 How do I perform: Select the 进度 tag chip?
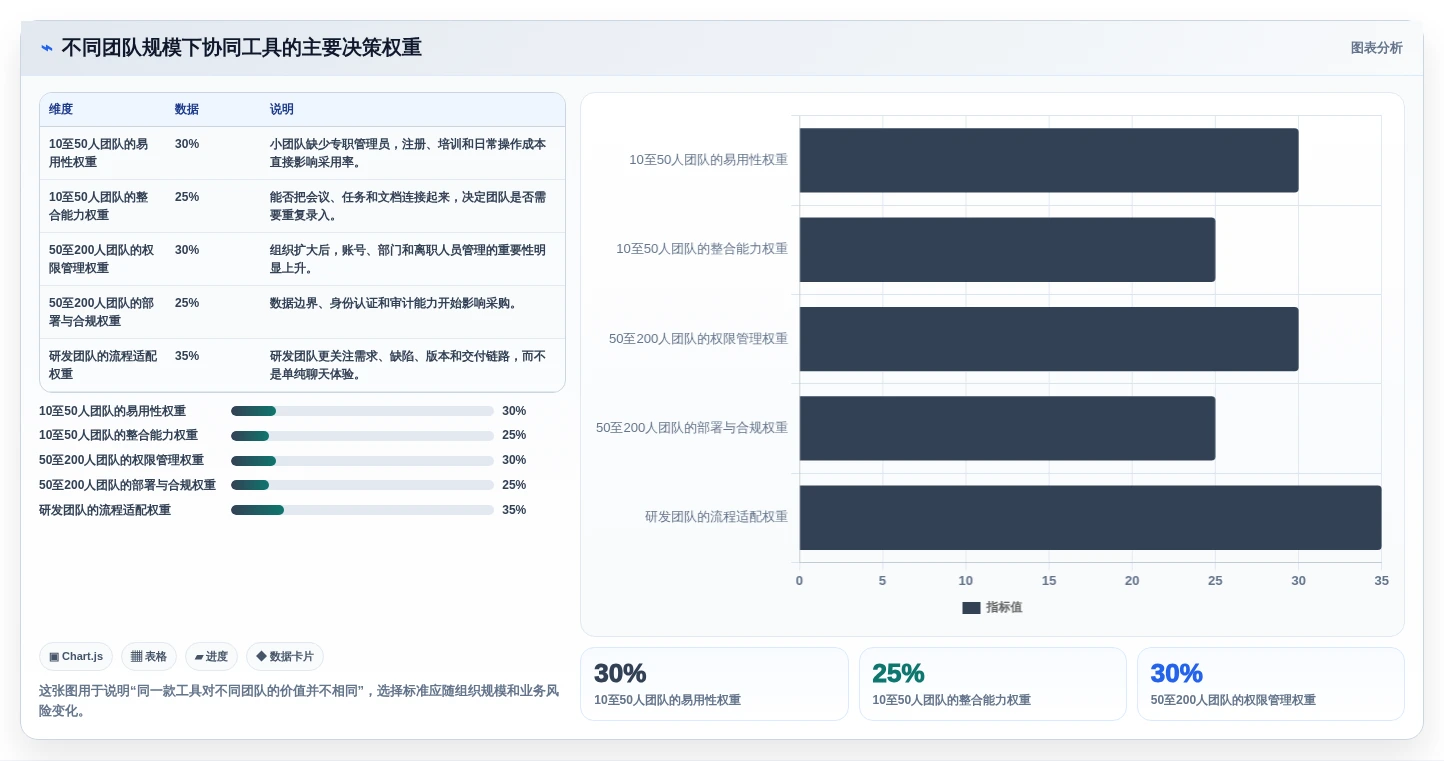pos(211,657)
